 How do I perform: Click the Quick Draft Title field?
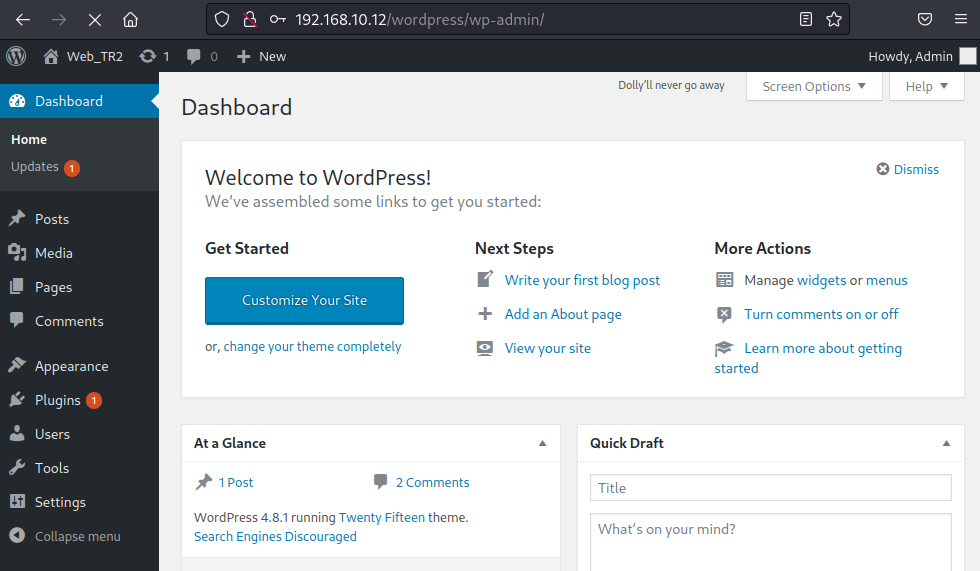(770, 488)
